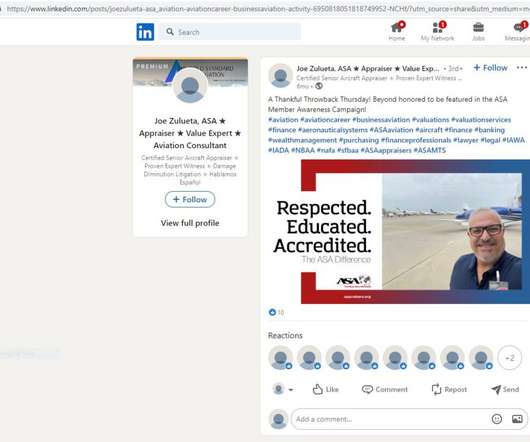Open the #aviationcareer hashtag
The width and height of the screenshot is (530, 442).
click(x=325, y=120)
